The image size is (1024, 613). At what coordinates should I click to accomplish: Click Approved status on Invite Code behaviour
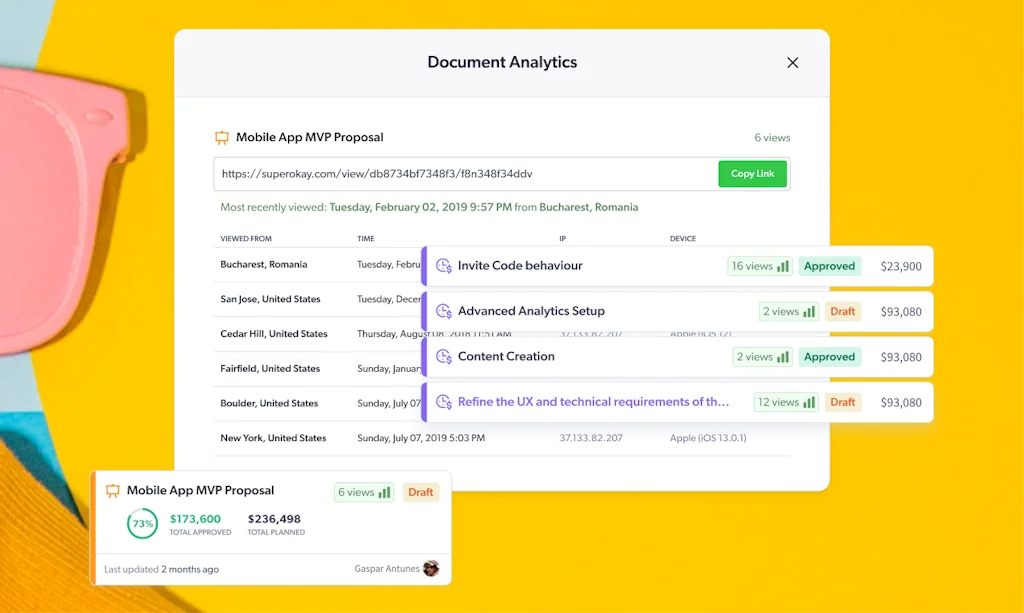point(829,266)
